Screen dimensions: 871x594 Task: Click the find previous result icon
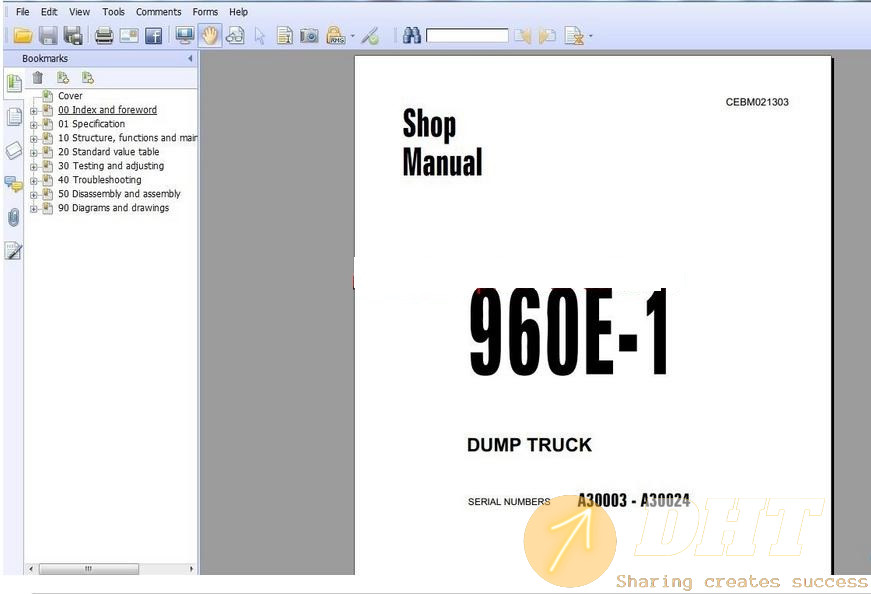pos(522,36)
